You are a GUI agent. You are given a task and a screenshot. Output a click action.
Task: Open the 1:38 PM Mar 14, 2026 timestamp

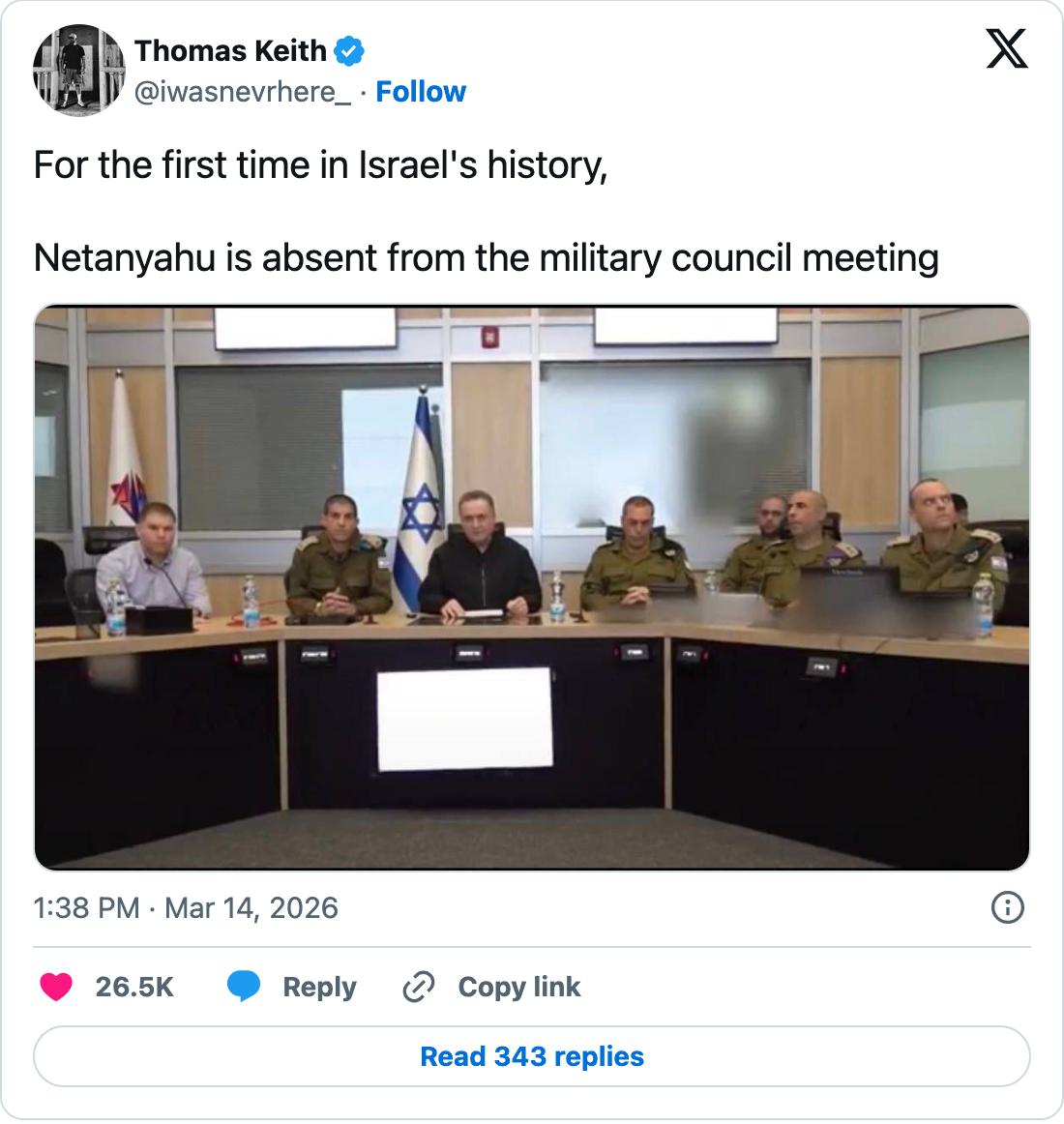coord(186,908)
